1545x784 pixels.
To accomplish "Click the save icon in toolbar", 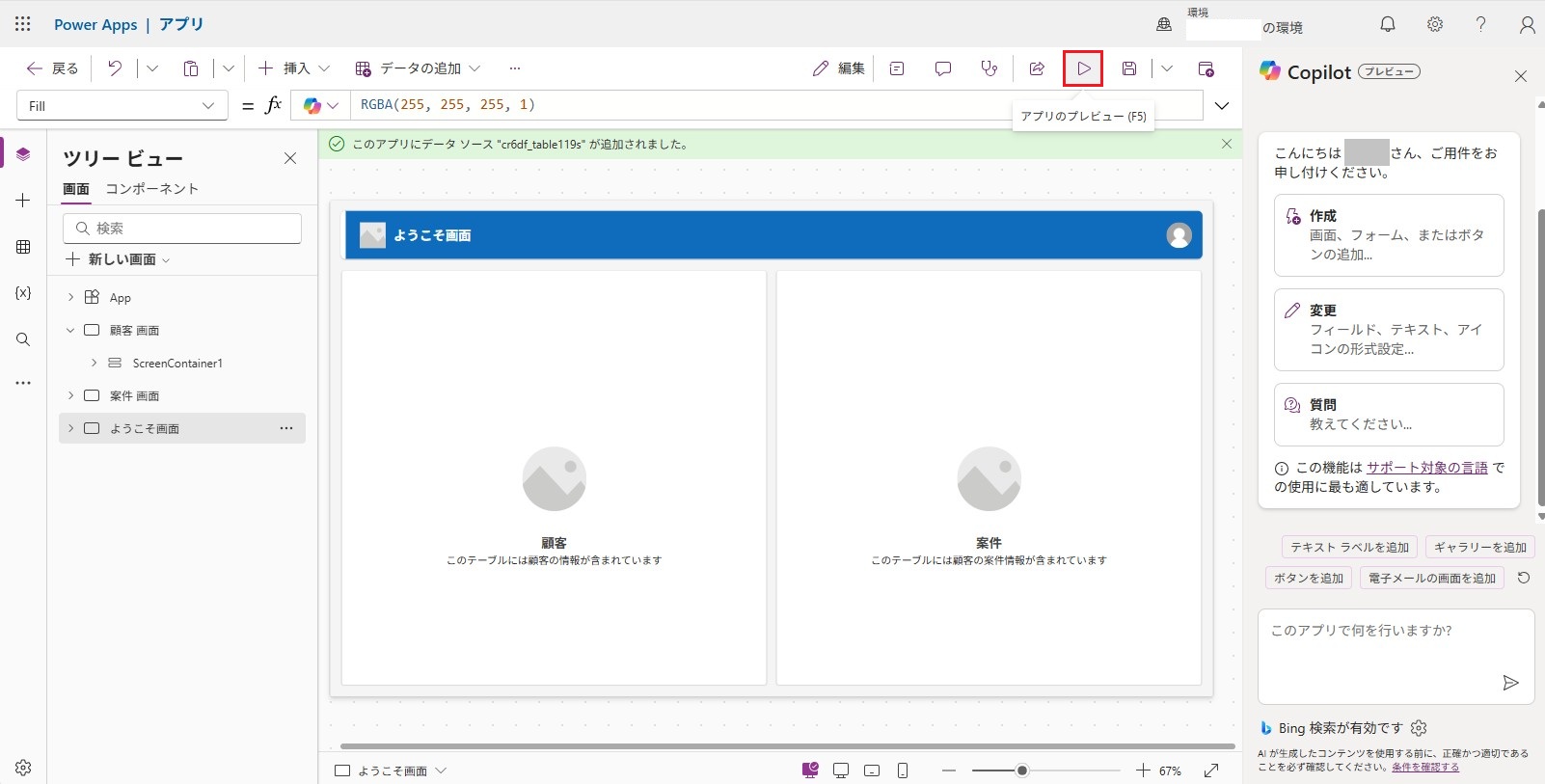I will 1128,68.
